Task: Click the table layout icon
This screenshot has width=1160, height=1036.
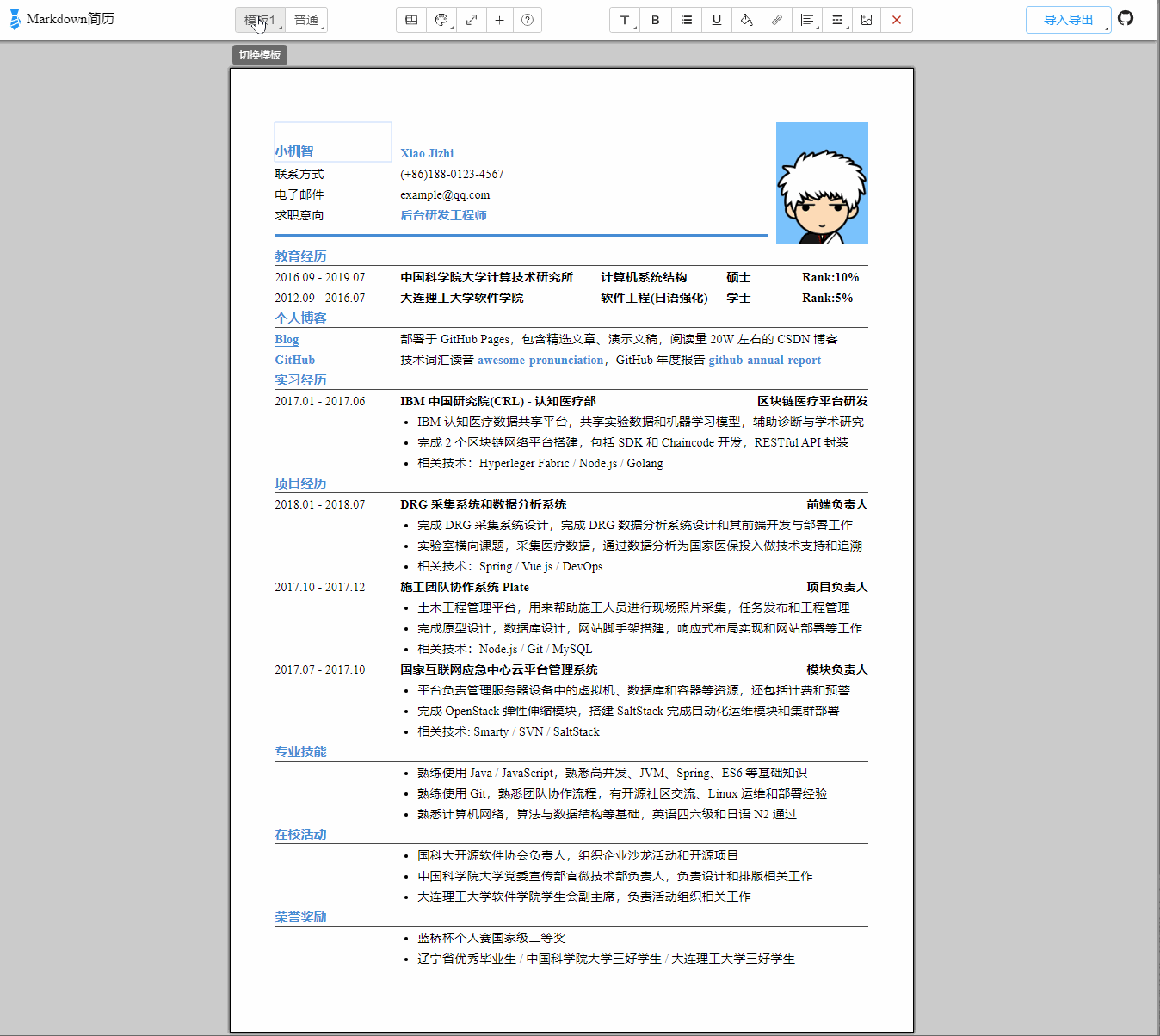Action: 411,20
